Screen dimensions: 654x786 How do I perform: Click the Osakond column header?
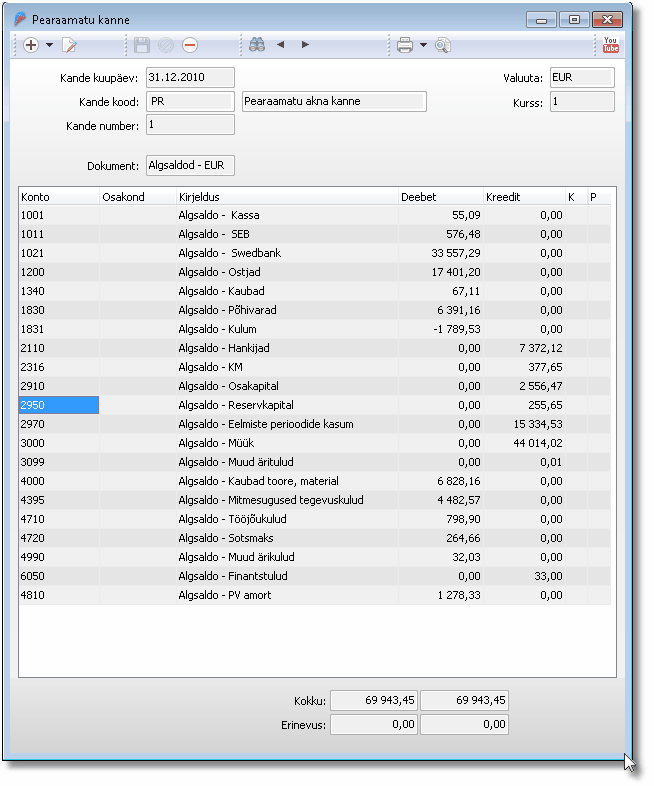(138, 197)
